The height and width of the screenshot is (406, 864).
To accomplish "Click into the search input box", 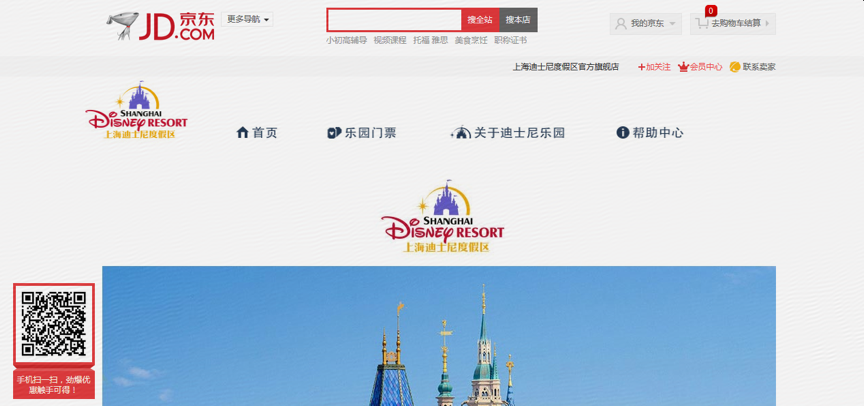I will pos(394,19).
